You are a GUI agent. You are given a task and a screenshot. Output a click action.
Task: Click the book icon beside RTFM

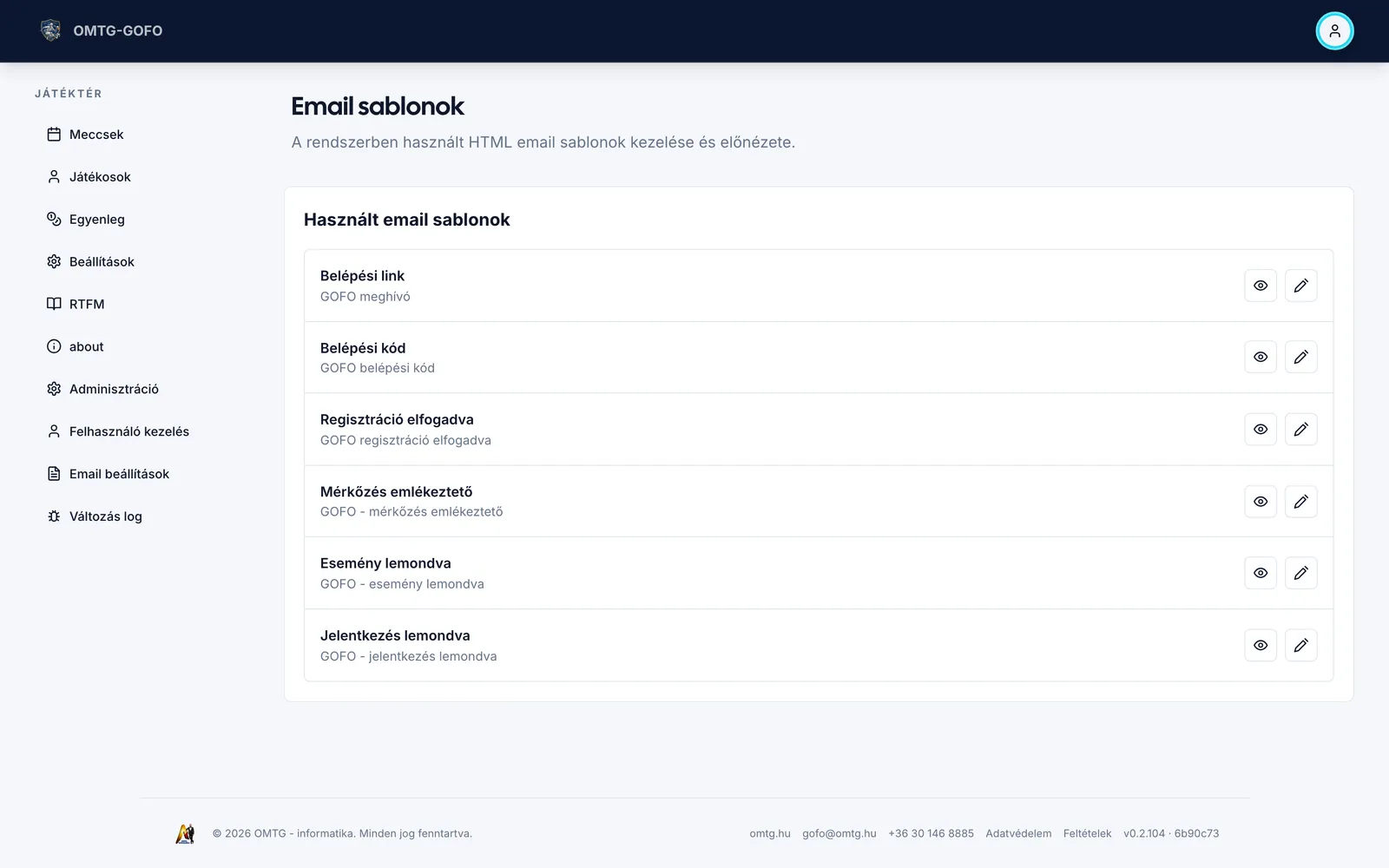pyautogui.click(x=54, y=304)
